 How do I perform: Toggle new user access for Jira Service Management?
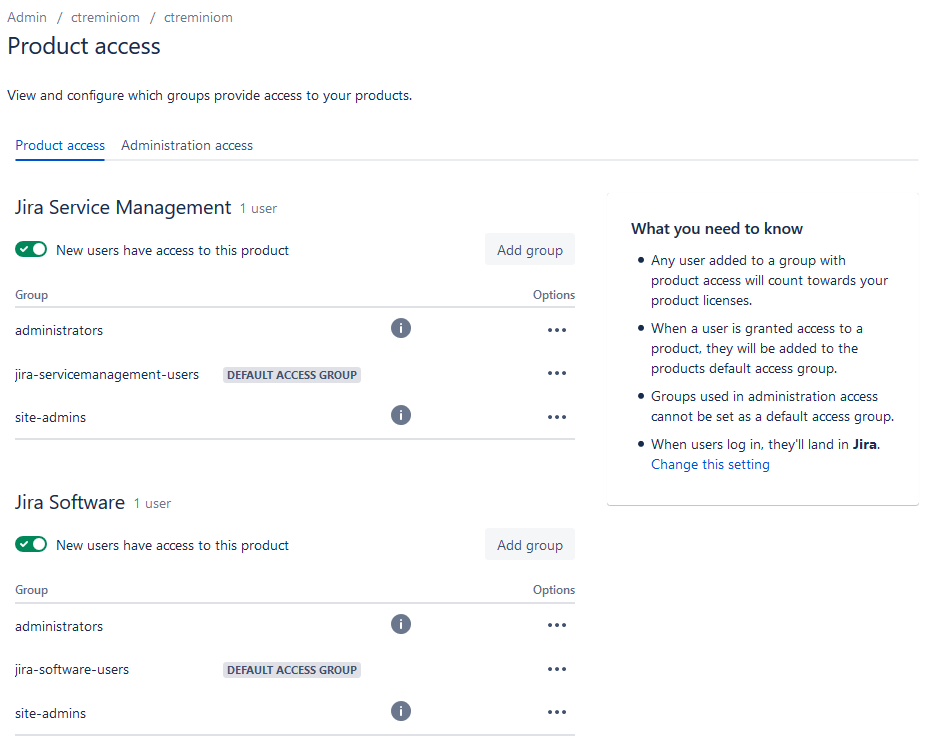31,250
